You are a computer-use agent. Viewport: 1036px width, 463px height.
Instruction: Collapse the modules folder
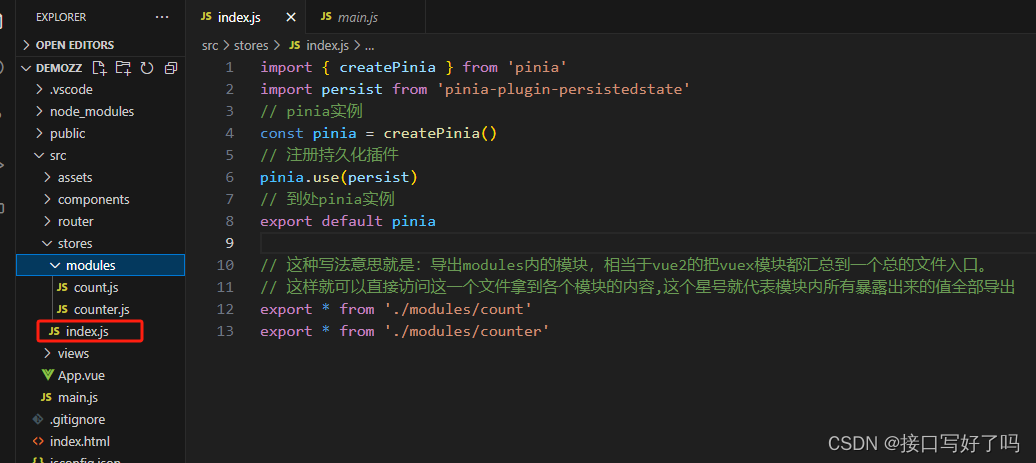tap(90, 265)
